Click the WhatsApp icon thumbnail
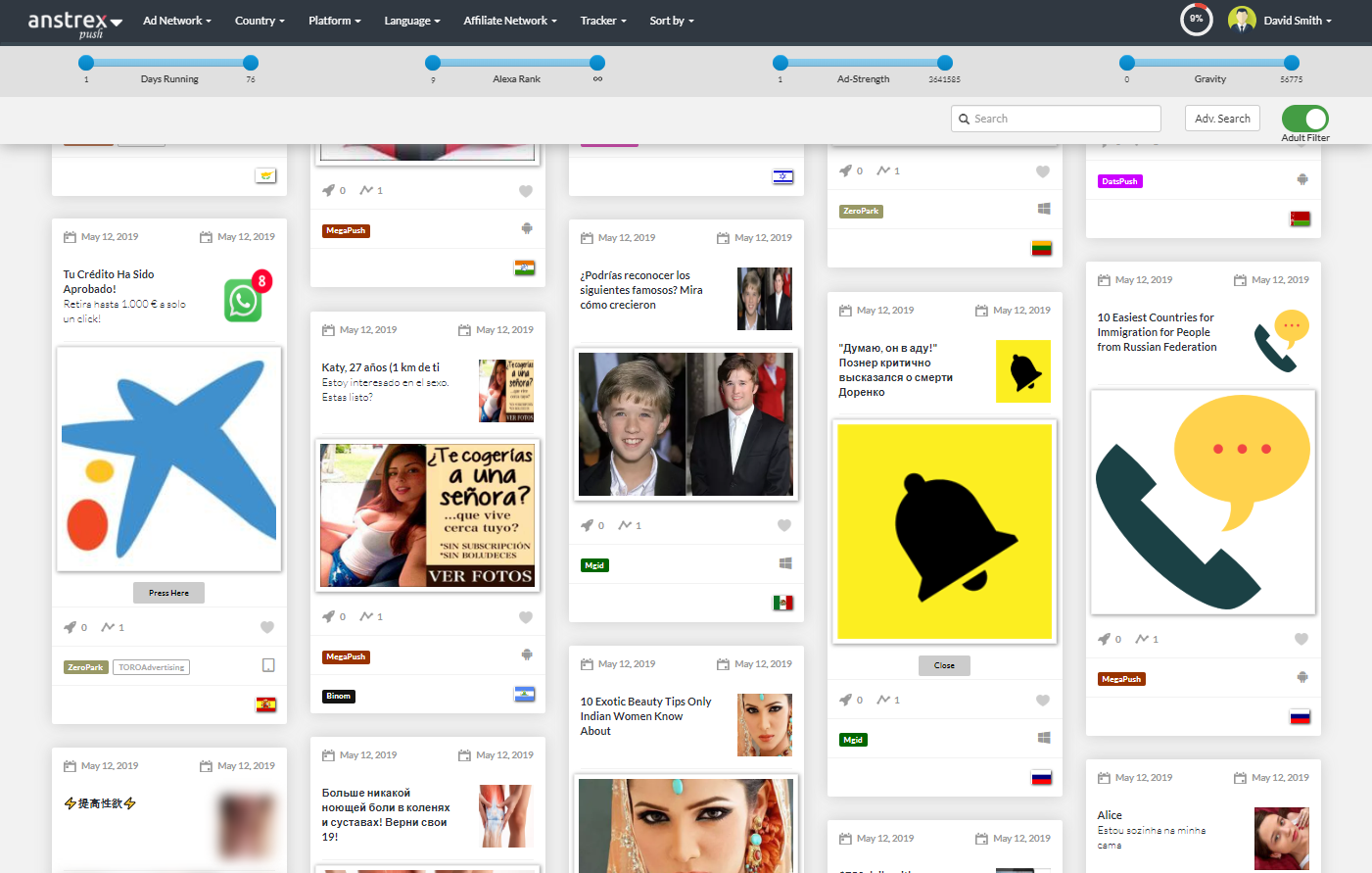Image resolution: width=1372 pixels, height=873 pixels. [248, 297]
